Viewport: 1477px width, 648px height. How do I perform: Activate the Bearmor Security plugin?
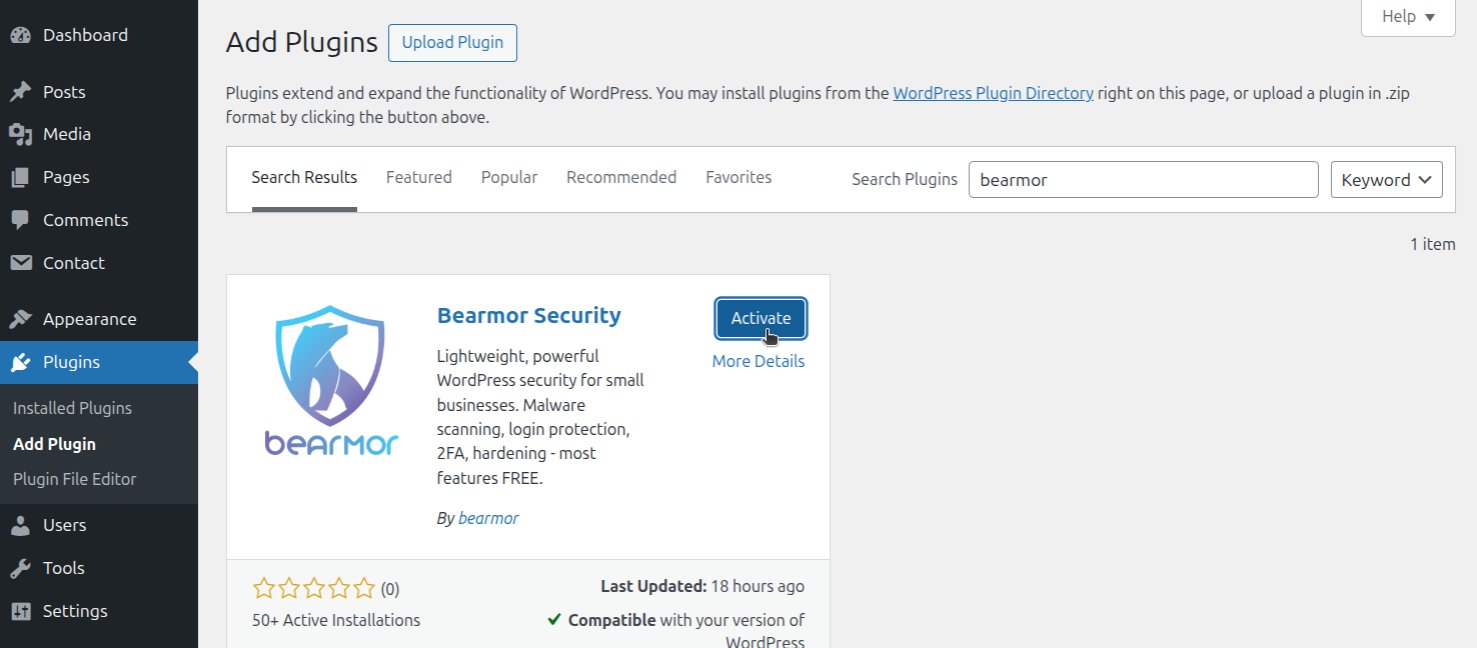coord(760,319)
